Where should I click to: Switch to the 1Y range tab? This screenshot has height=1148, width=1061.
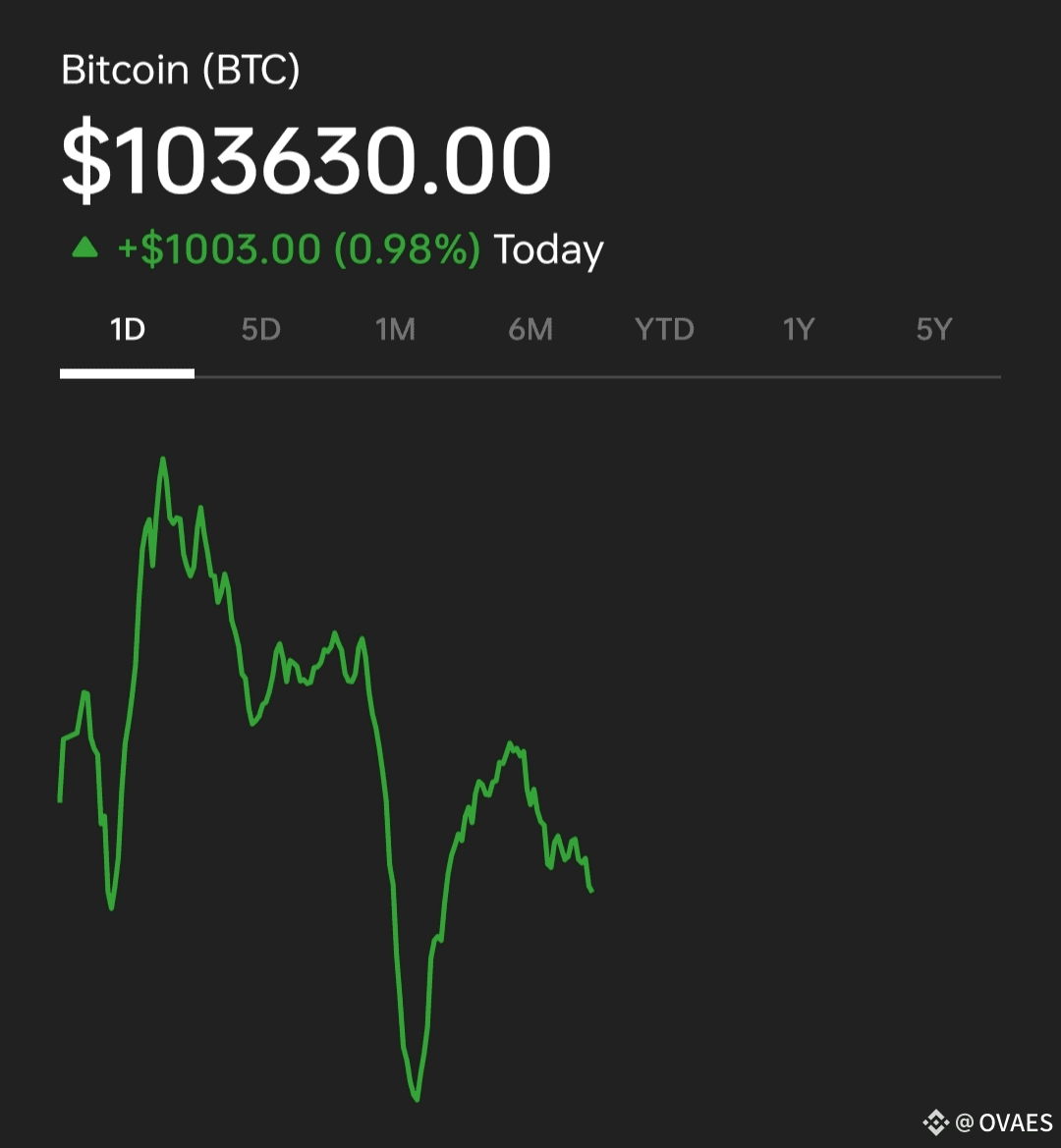point(799,329)
